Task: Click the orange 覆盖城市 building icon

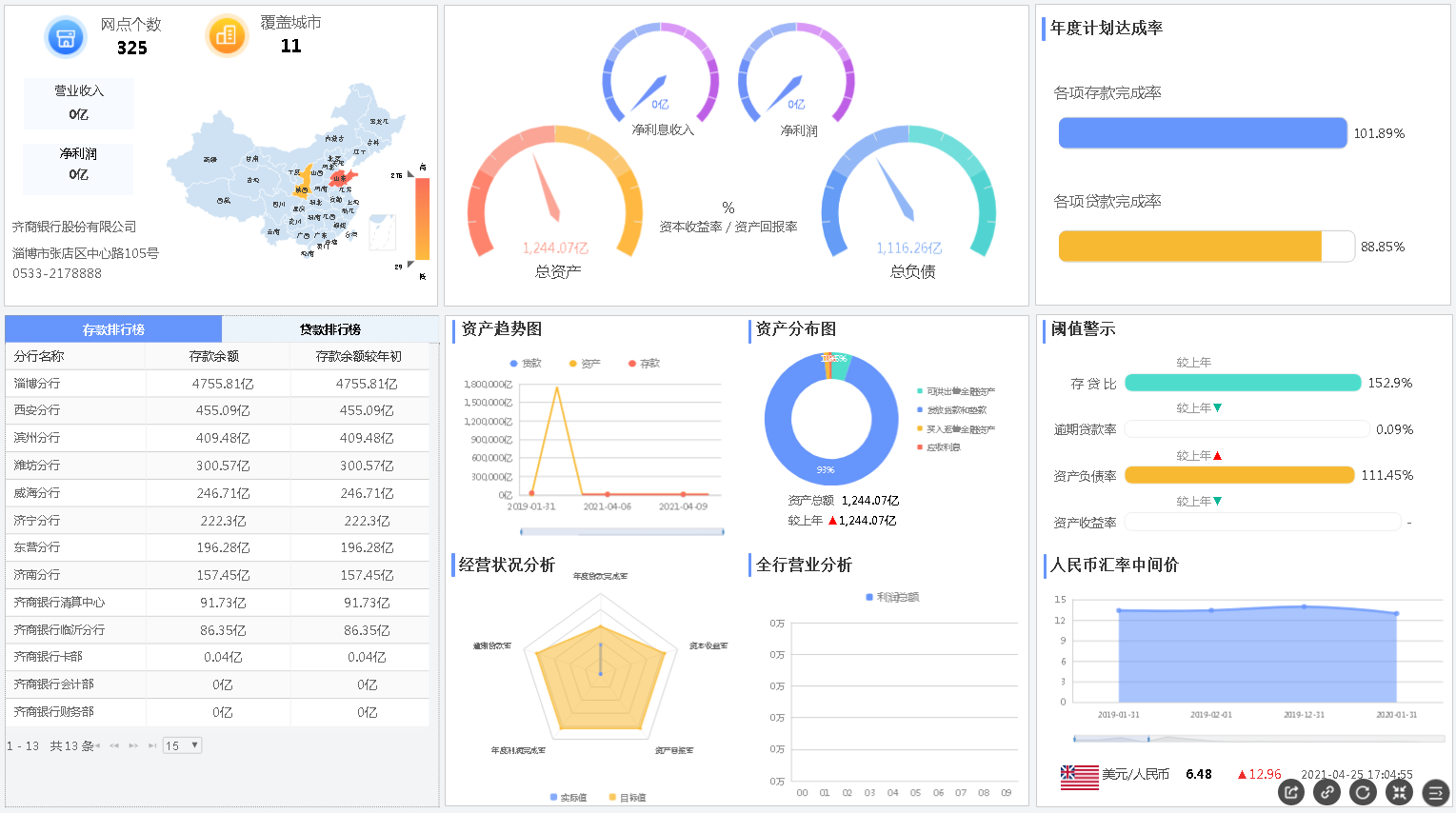Action: [x=227, y=36]
